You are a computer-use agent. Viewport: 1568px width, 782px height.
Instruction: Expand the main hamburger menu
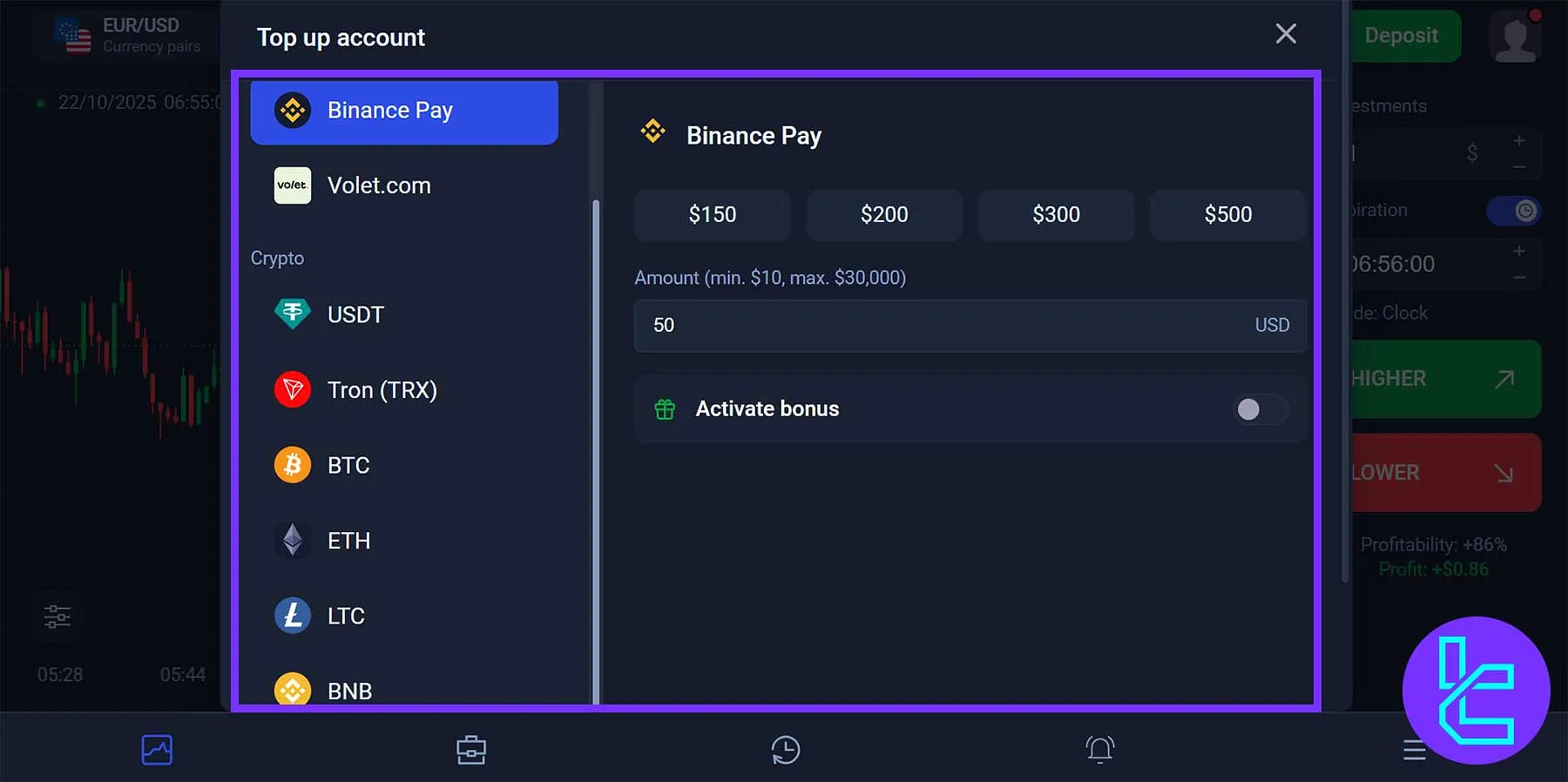point(1414,750)
